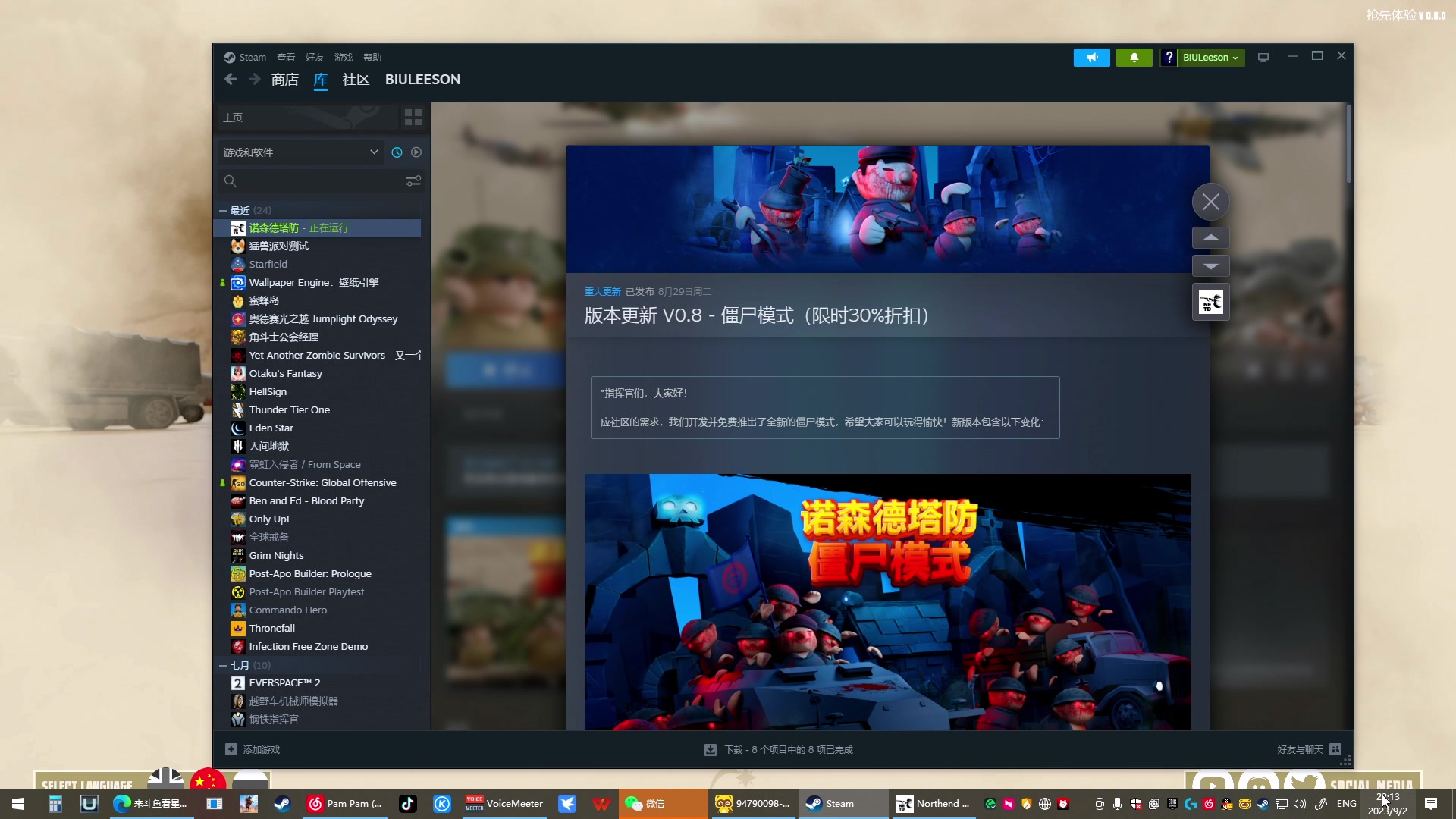Viewport: 1456px width, 819px height.
Task: Select Thronefall in the game list
Action: [318, 629]
